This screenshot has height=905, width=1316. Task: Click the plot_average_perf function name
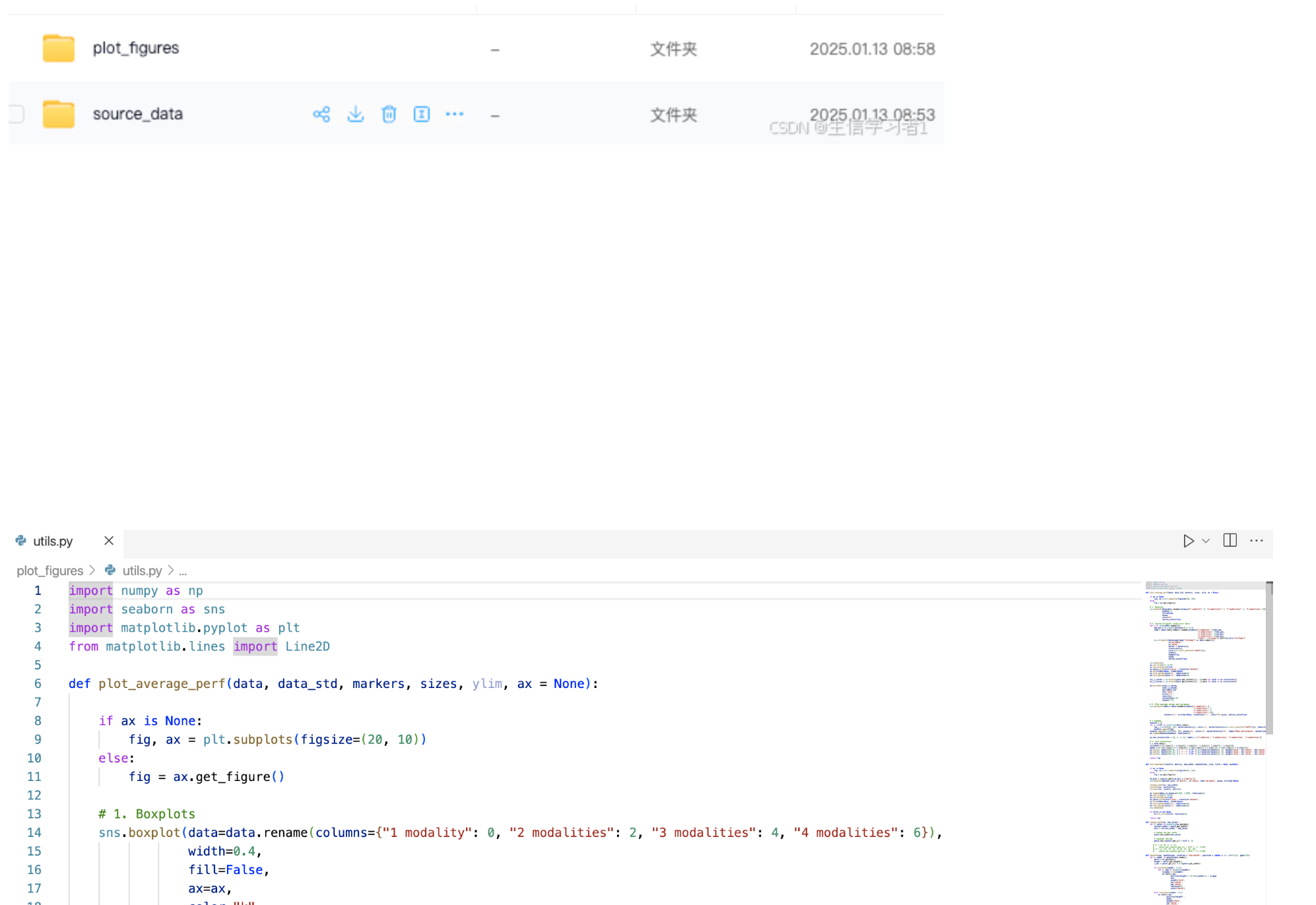tap(162, 684)
